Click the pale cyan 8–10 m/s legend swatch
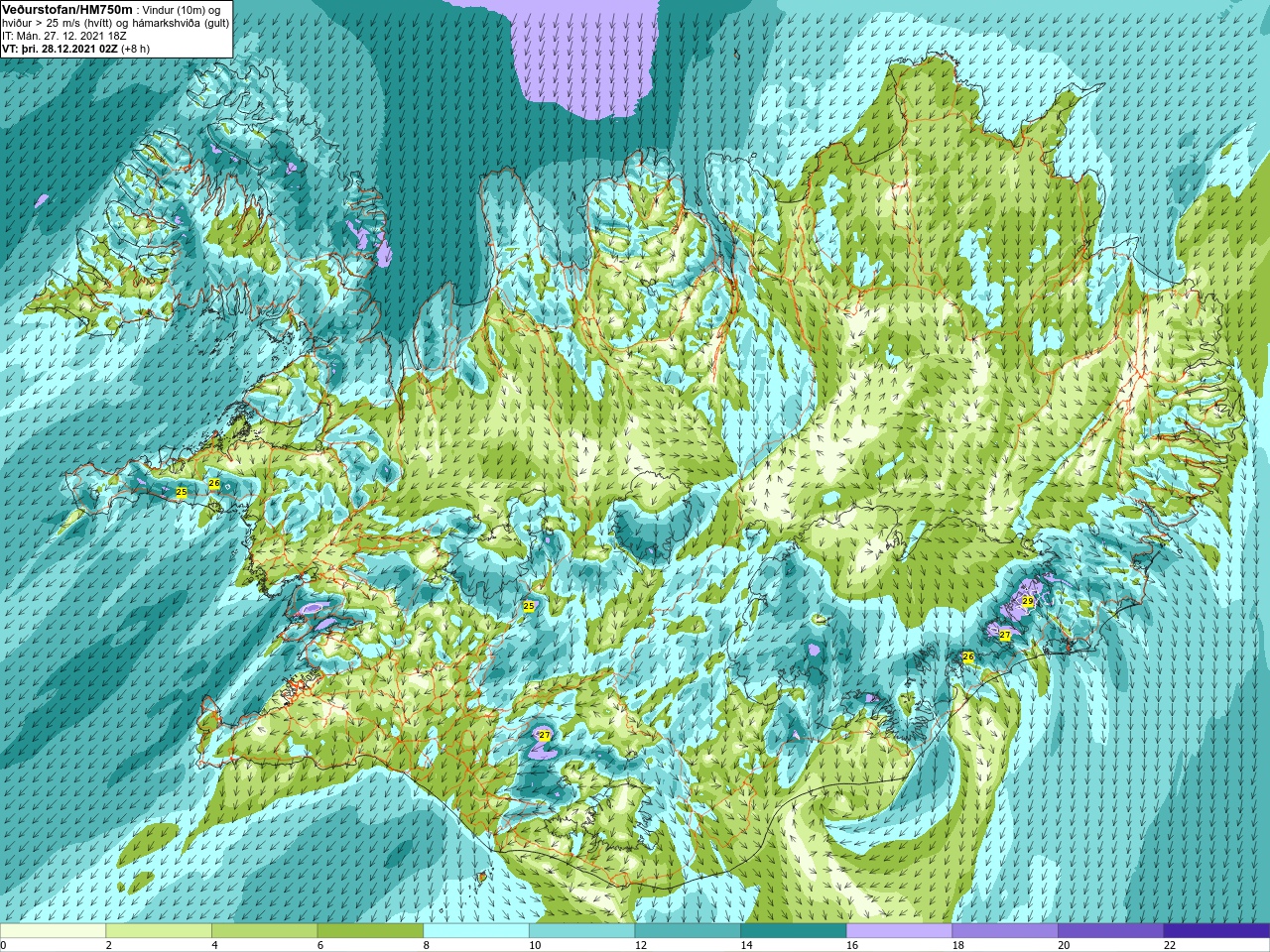 click(x=476, y=931)
